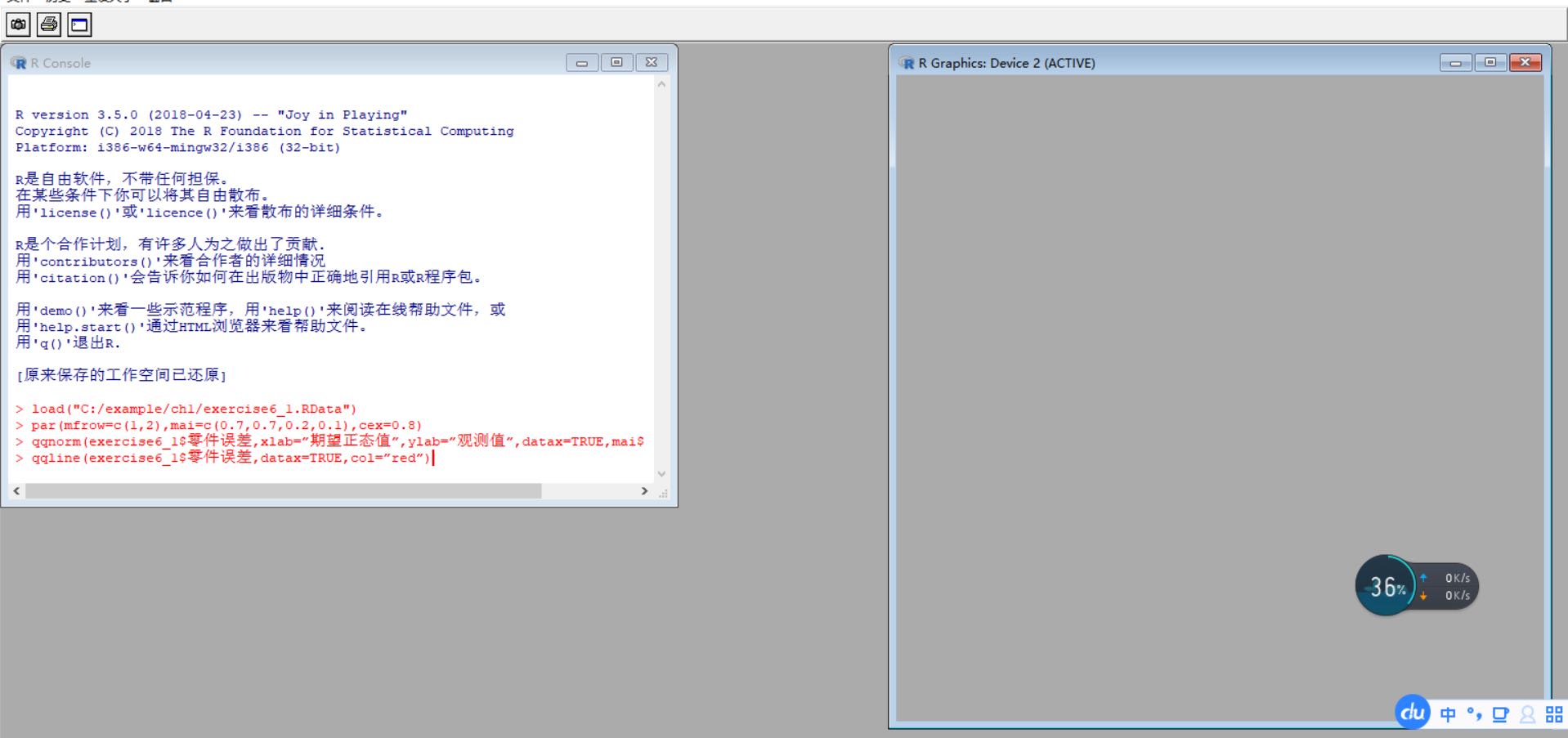
Task: Click the line mentioning 'q()' to quit R
Action: click(68, 342)
